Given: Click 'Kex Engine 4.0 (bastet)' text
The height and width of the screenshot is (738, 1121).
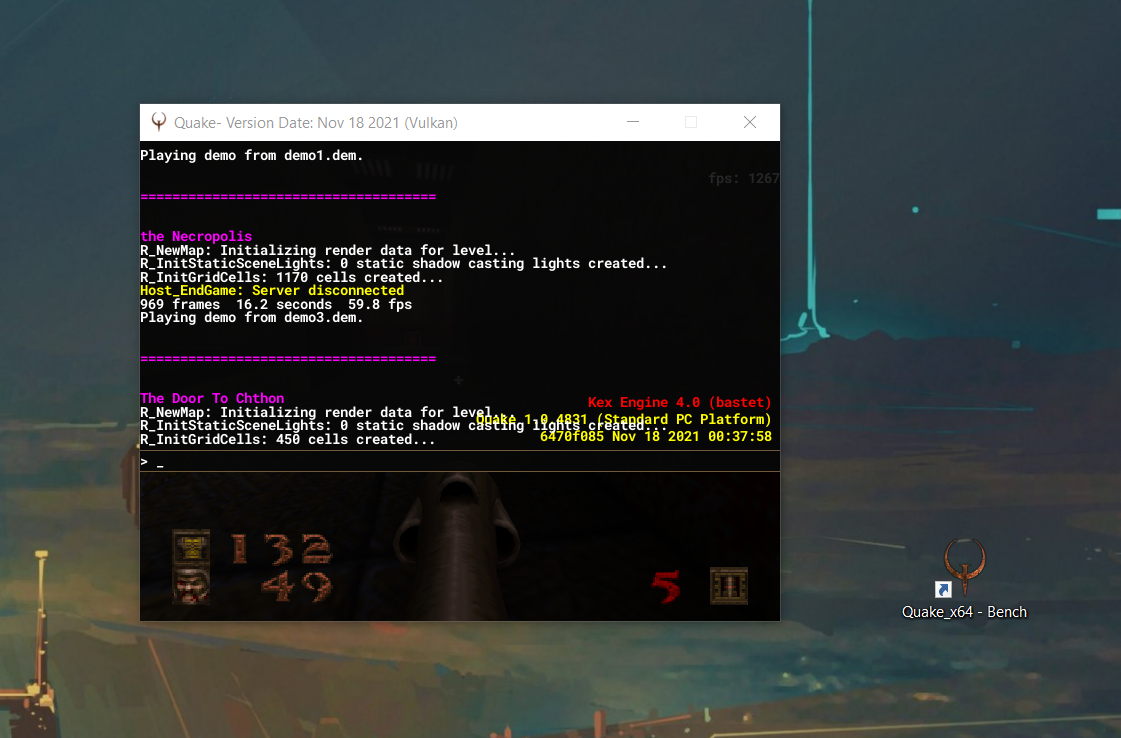Looking at the screenshot, I should pyautogui.click(x=679, y=403).
